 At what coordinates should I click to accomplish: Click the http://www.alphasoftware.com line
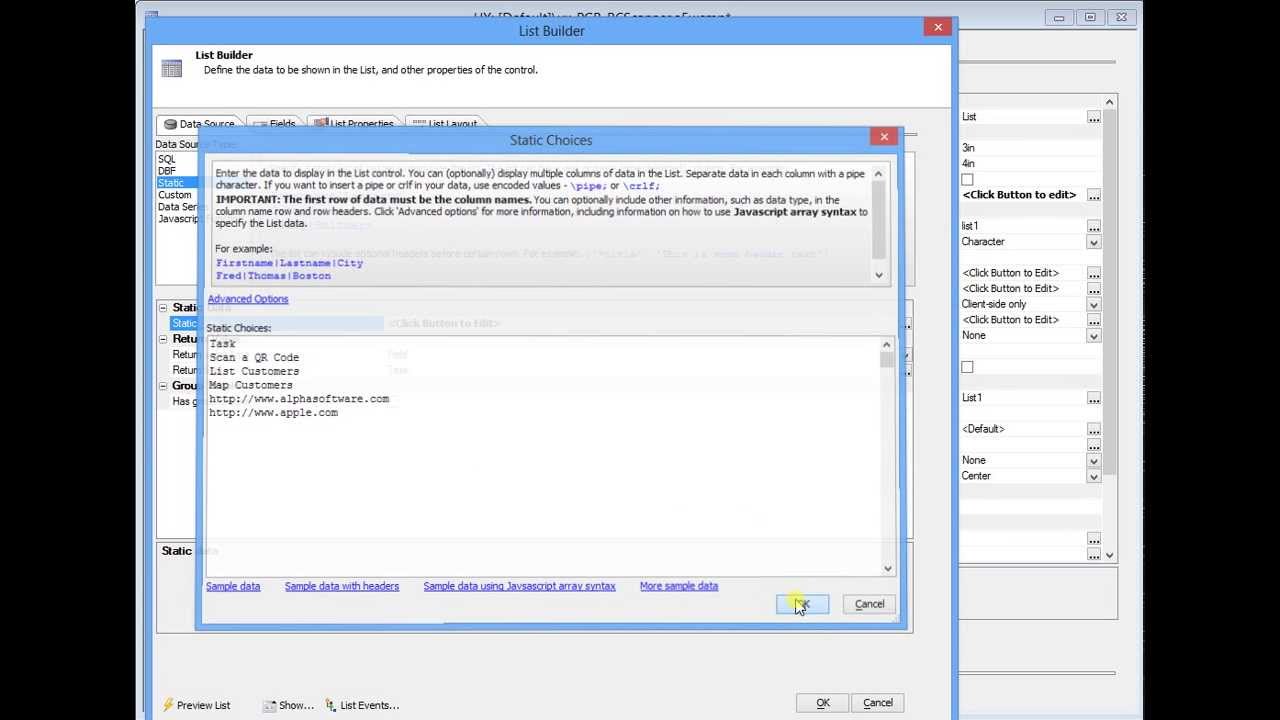click(x=299, y=399)
